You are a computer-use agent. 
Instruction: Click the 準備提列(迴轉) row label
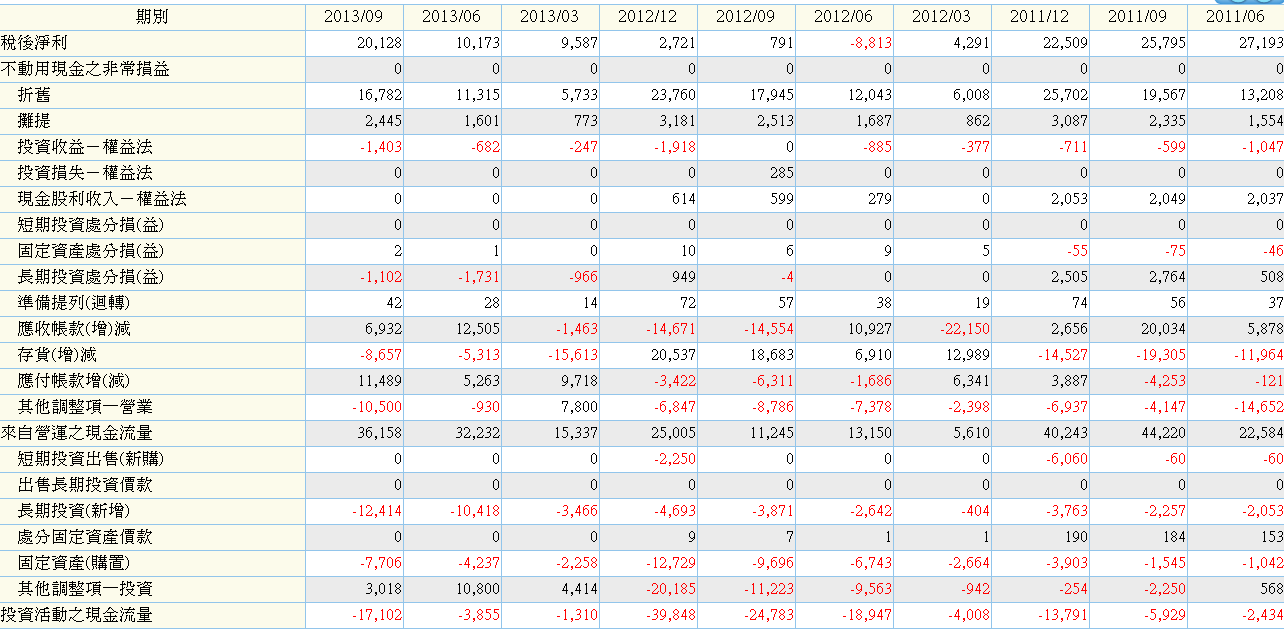point(74,303)
